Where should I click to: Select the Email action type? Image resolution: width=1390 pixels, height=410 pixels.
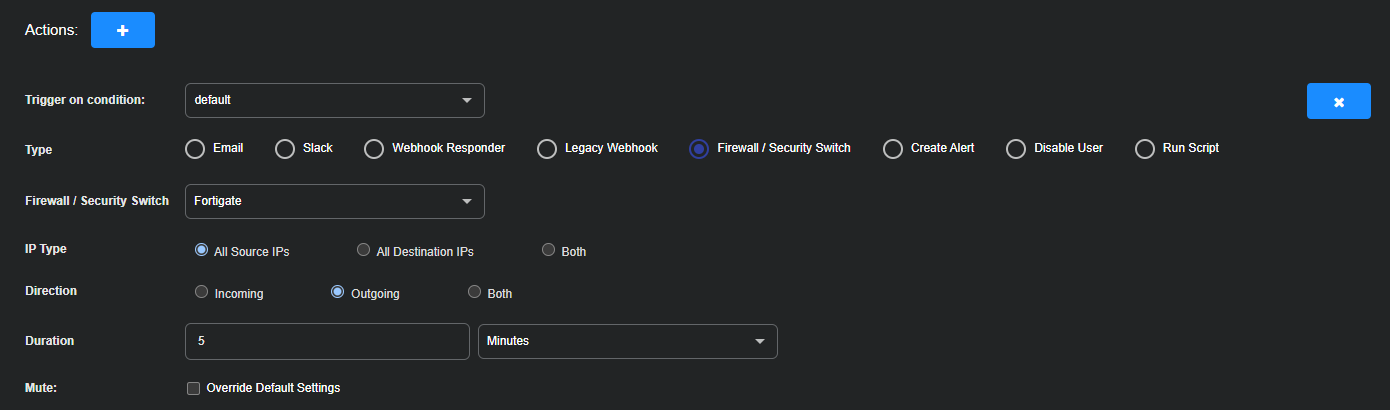196,149
